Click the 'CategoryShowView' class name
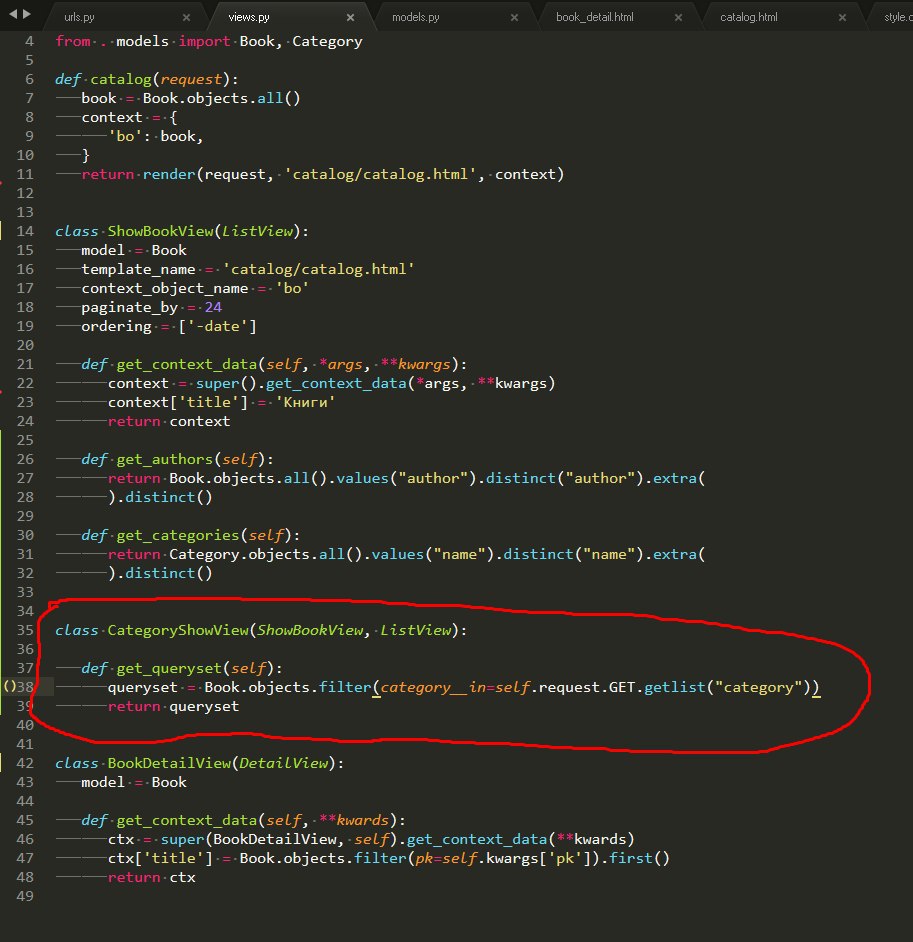 pos(178,630)
